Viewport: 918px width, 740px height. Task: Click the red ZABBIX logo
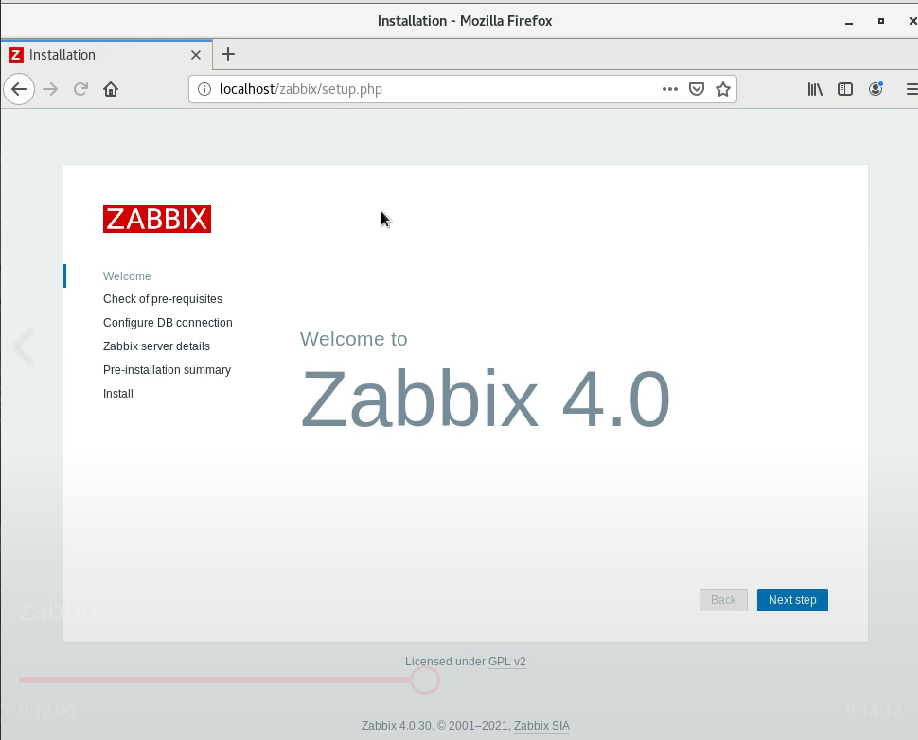tap(157, 219)
